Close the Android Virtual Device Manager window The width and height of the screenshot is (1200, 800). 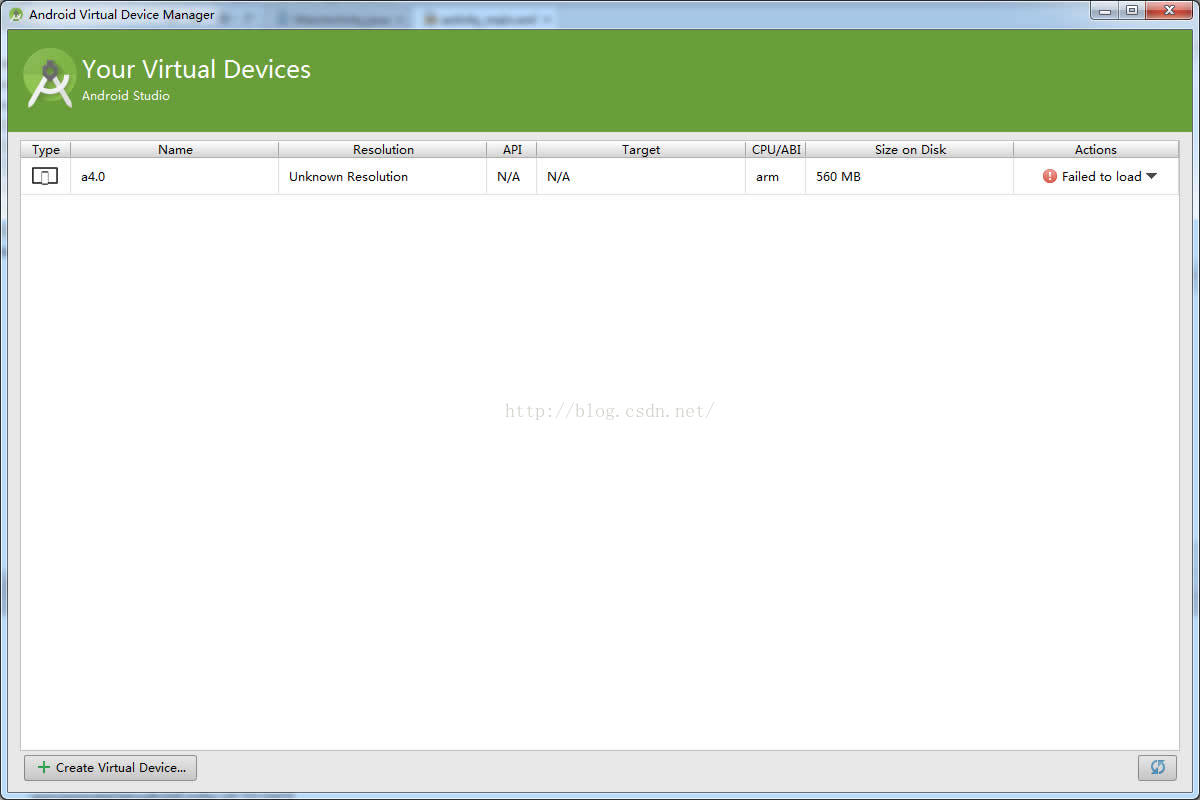(1168, 10)
